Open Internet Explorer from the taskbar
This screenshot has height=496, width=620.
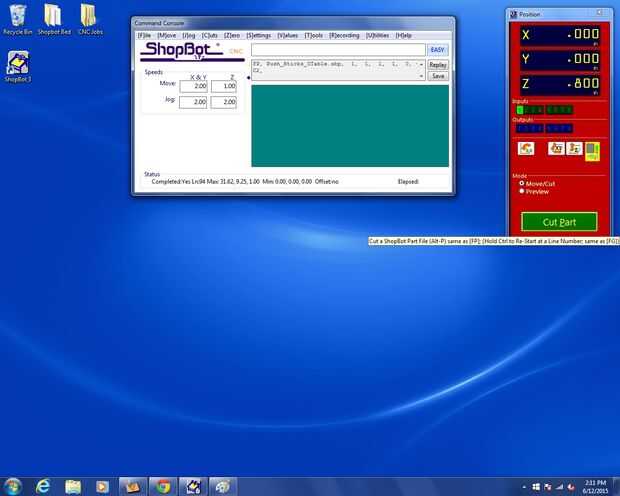click(x=43, y=486)
